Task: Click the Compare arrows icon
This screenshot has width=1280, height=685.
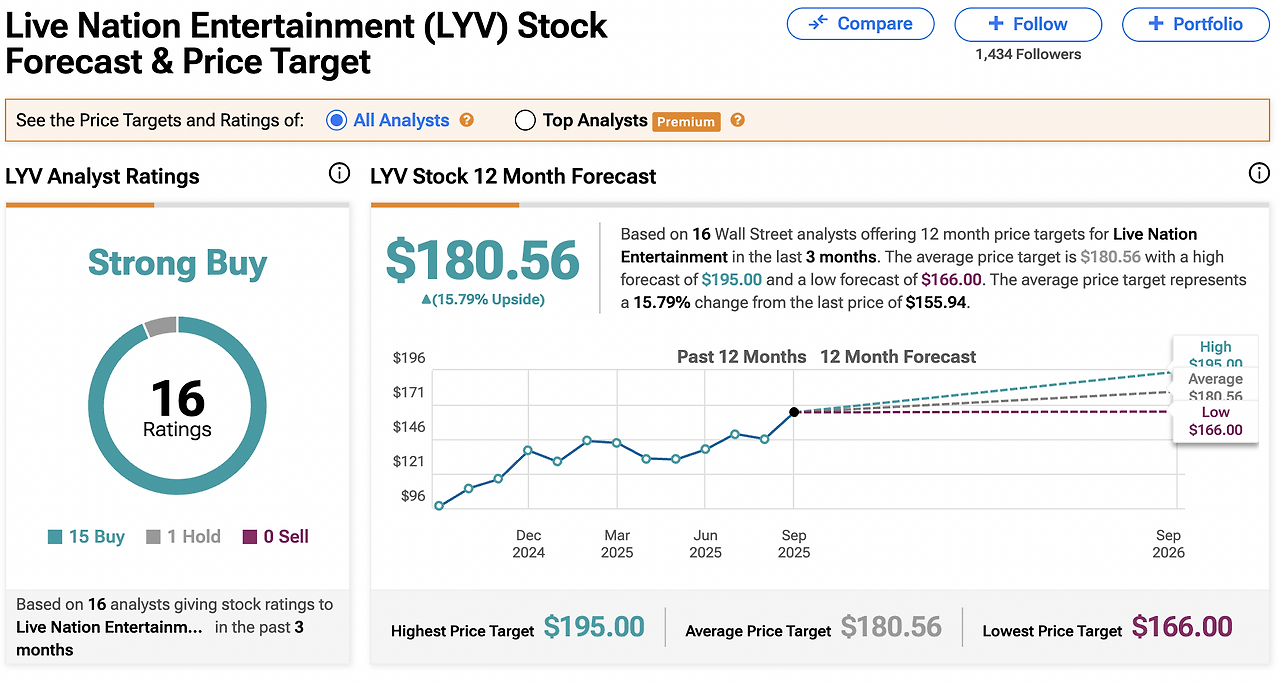Action: point(818,24)
